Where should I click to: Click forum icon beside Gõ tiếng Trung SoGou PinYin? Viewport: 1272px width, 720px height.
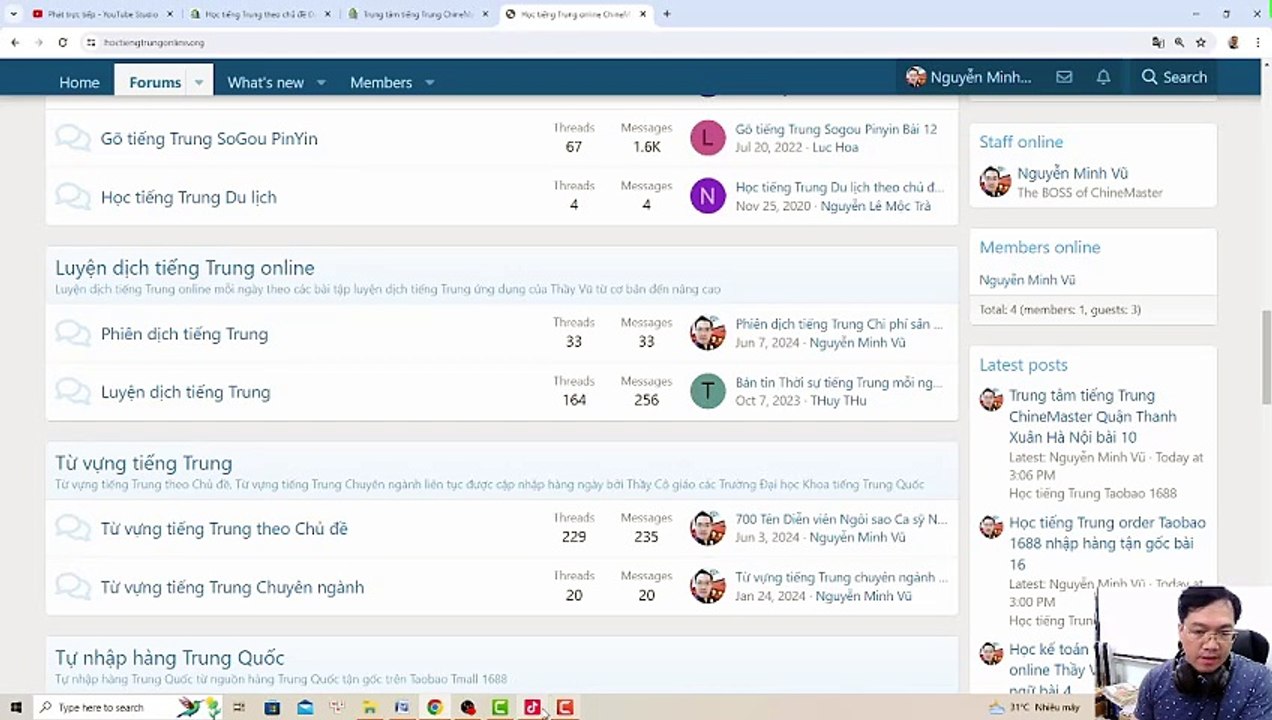[x=72, y=138]
